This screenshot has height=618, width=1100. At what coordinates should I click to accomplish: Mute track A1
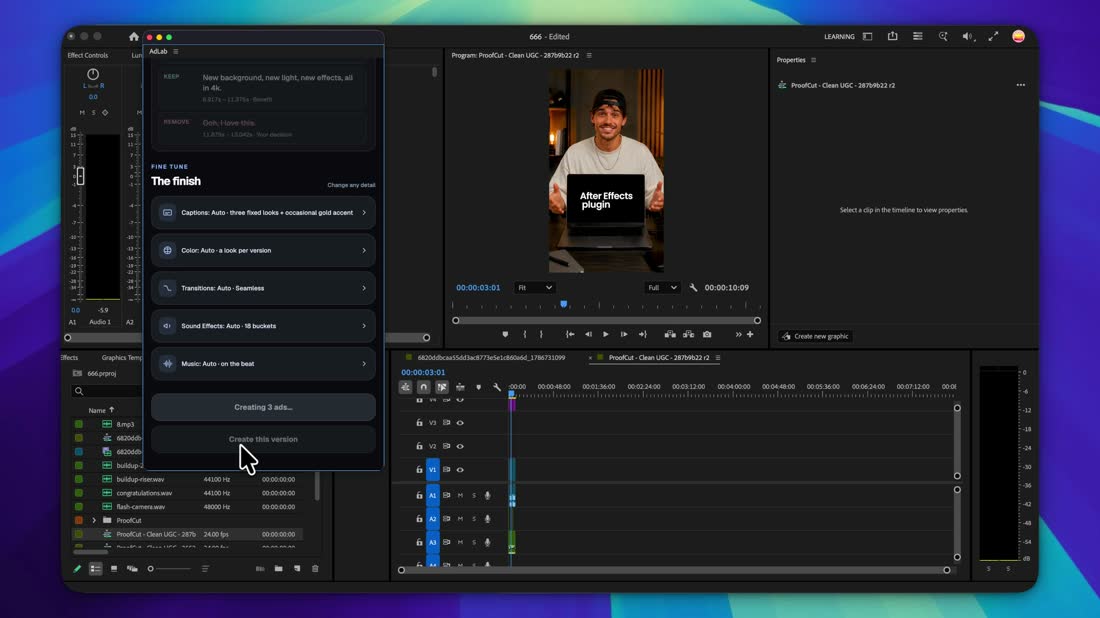pos(460,496)
